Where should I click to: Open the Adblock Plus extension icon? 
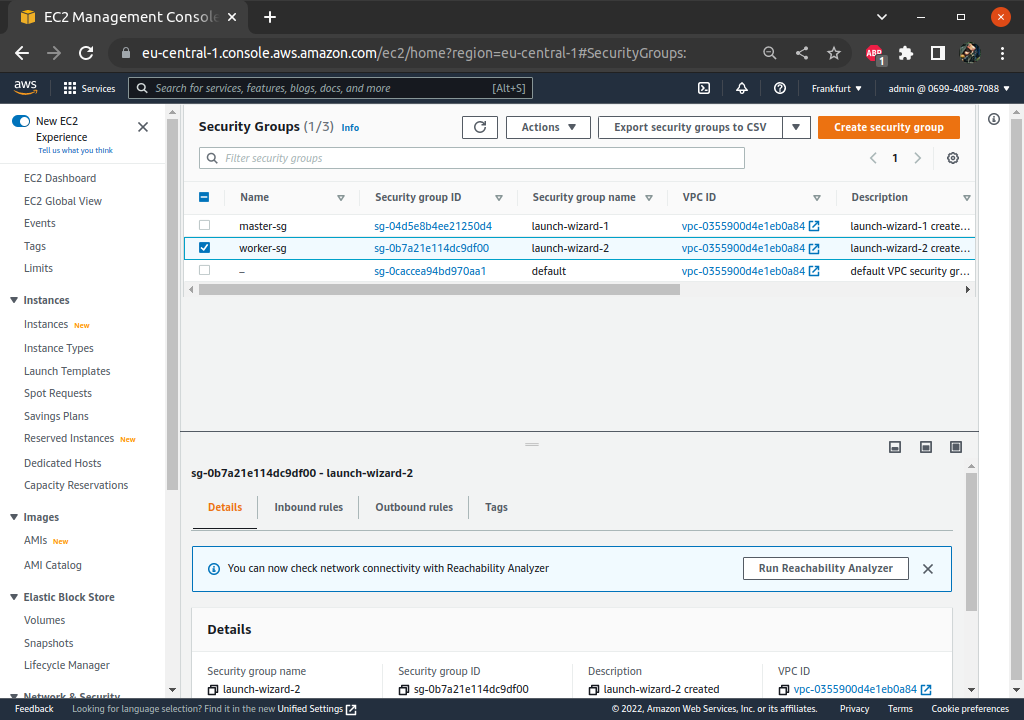874,54
